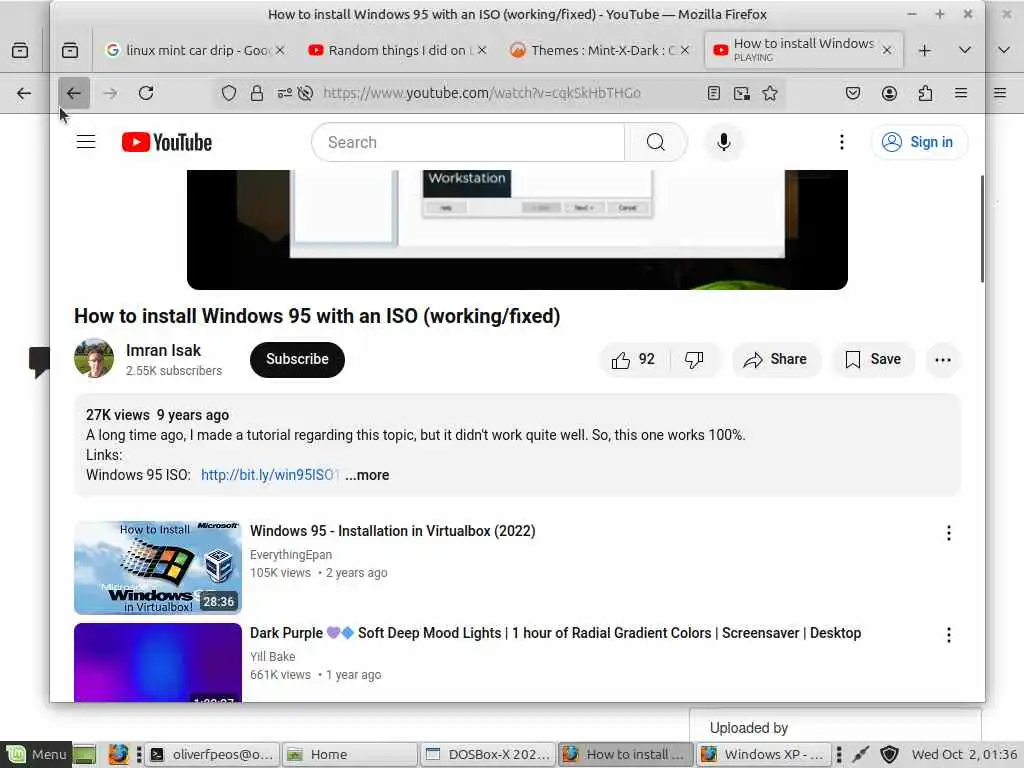Like the video with thumbs up
This screenshot has width=1024, height=768.
pos(633,359)
